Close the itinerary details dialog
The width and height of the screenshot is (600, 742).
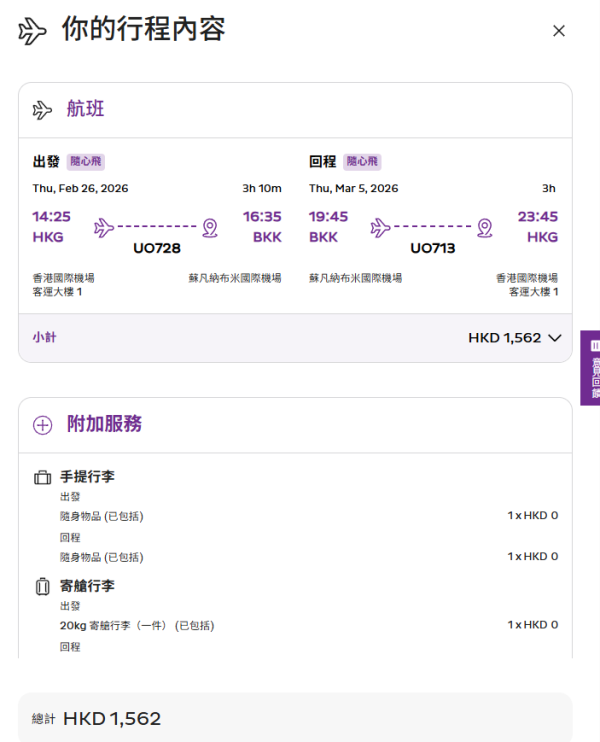(x=559, y=31)
